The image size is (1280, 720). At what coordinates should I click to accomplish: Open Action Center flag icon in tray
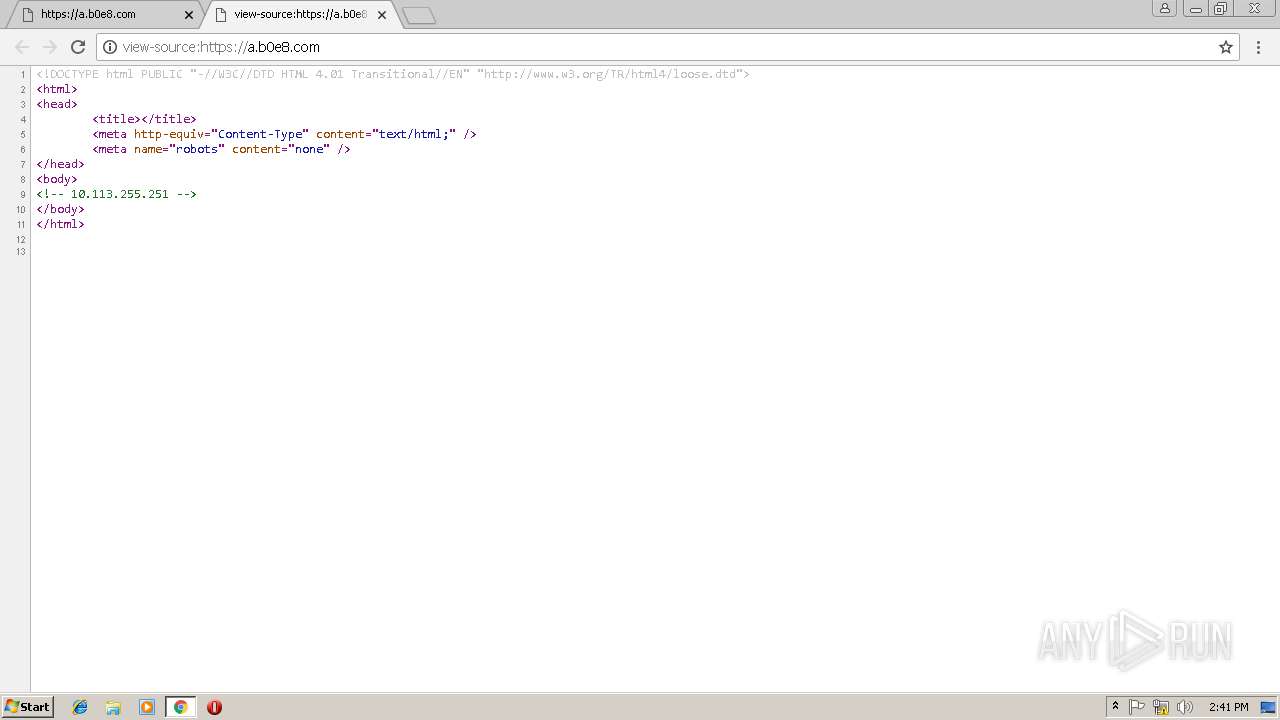pyautogui.click(x=1137, y=707)
